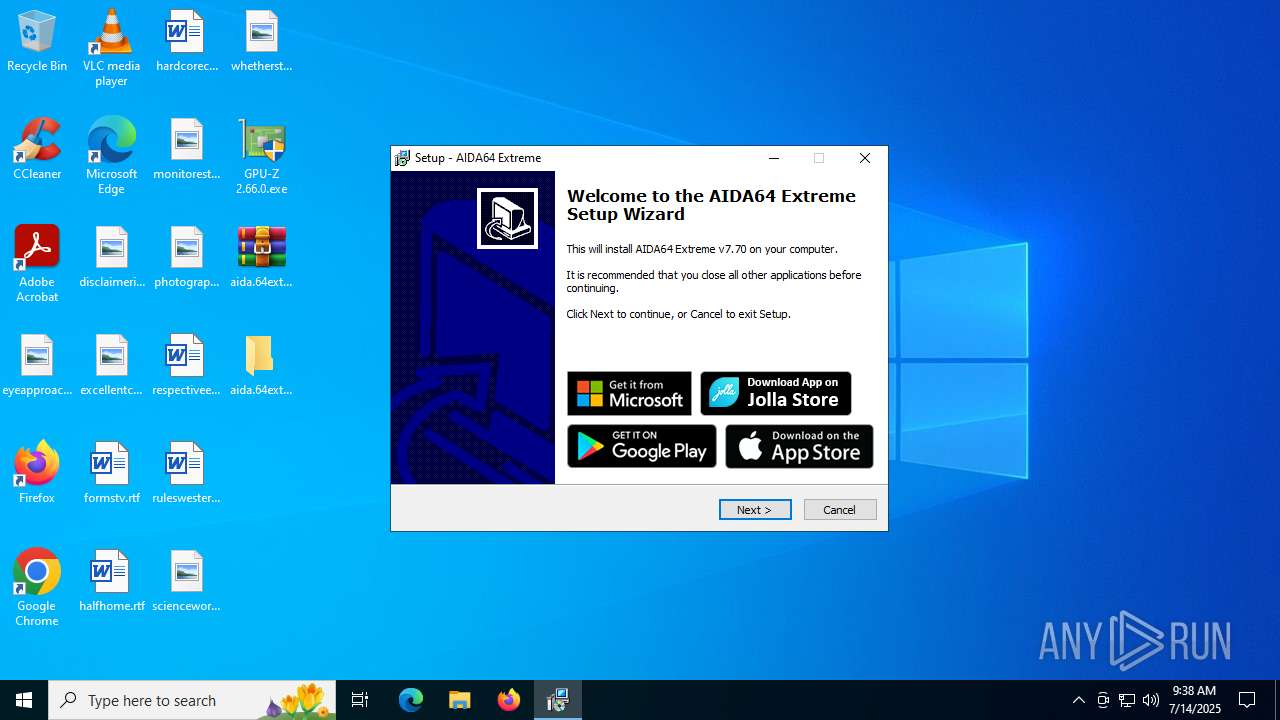1280x720 pixels.
Task: Select the sciencewor... image file
Action: [186, 582]
